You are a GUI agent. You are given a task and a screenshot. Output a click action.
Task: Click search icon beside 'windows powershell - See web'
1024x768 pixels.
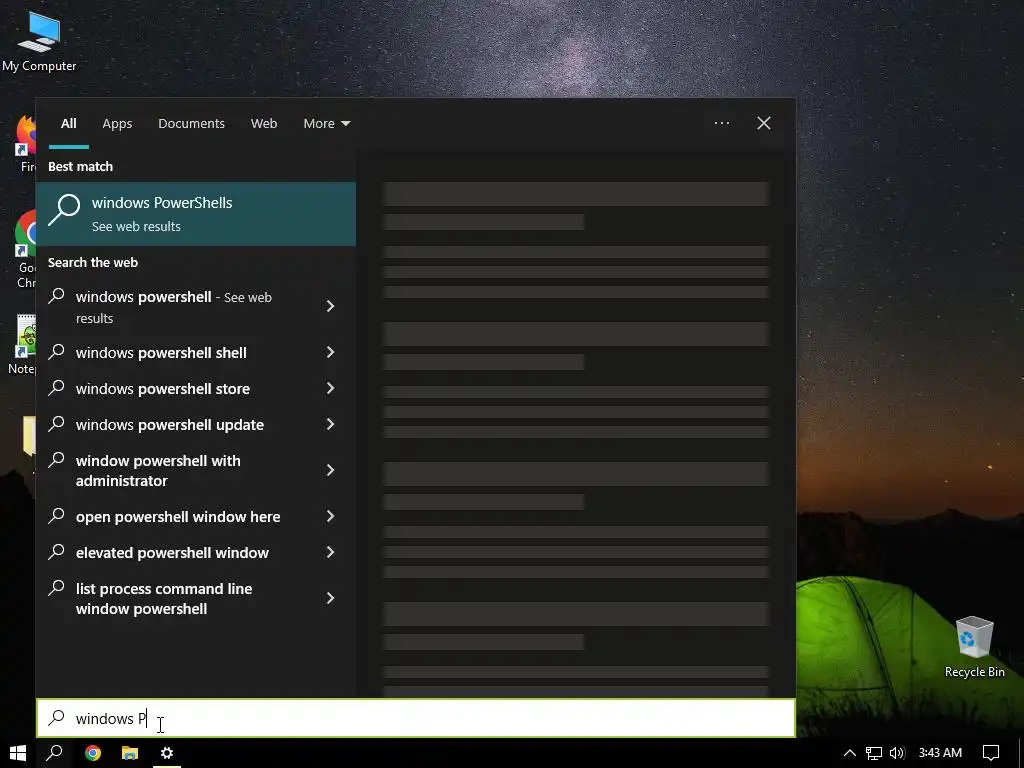57,295
